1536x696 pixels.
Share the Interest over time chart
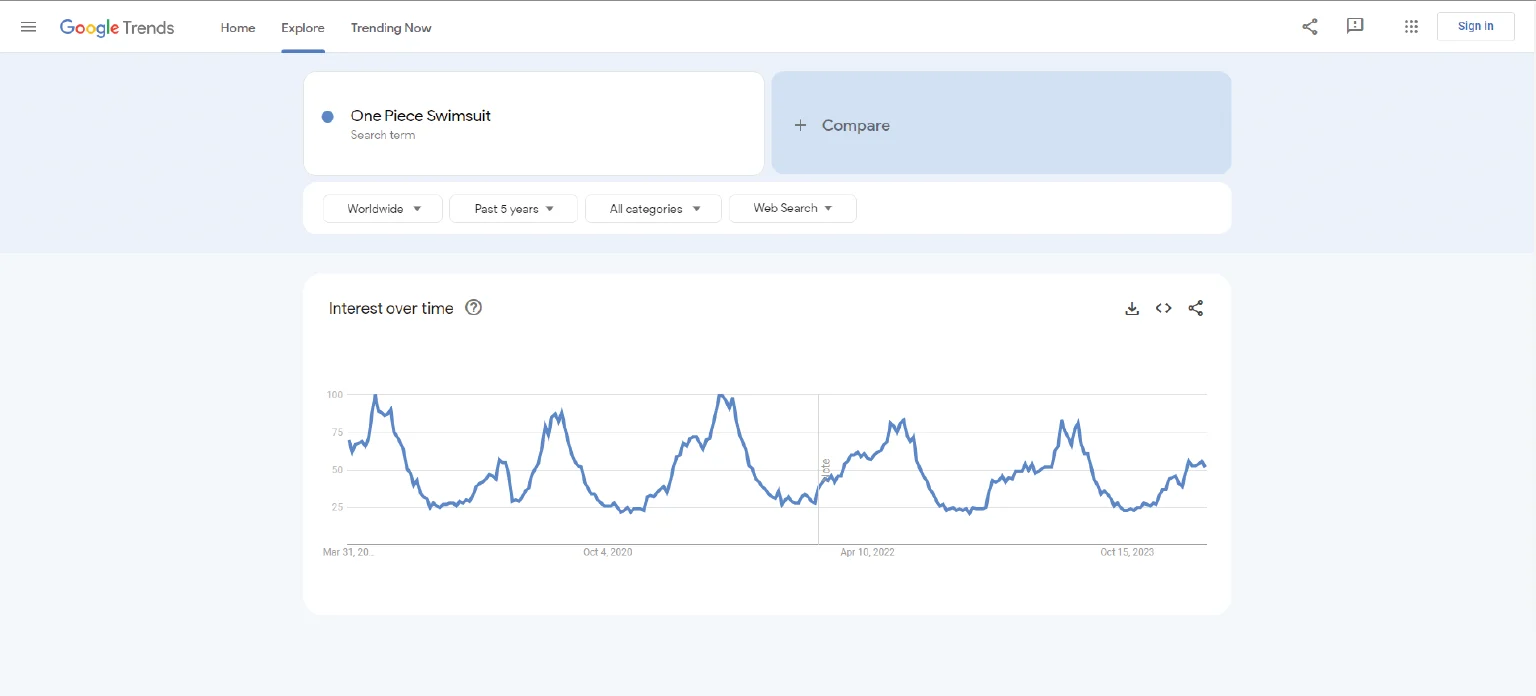tap(1195, 309)
